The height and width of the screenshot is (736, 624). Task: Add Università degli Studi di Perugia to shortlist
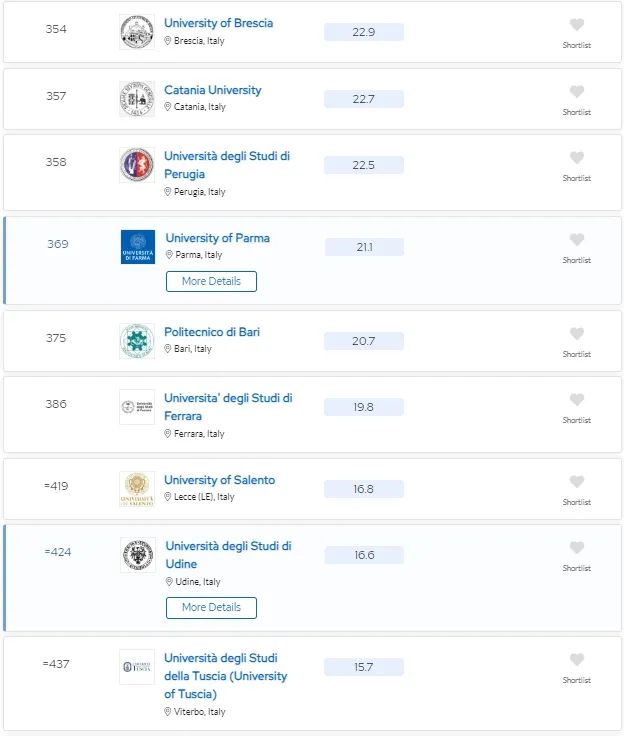coord(577,158)
